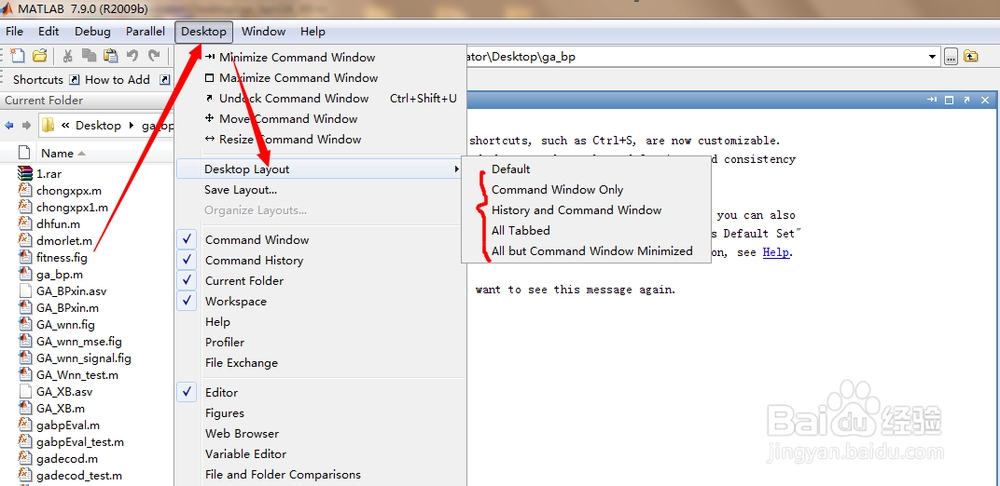The height and width of the screenshot is (486, 1000).
Task: Select GA_XB.m in file list
Action: click(61, 408)
